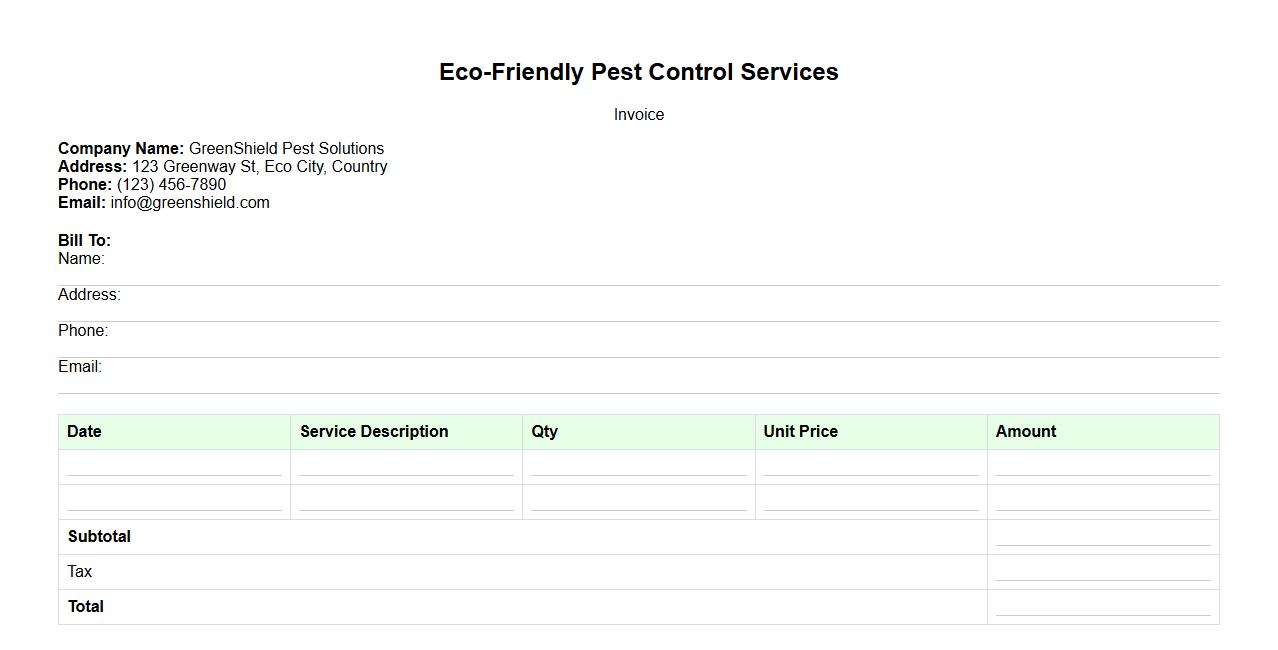
Task: Click the Total amount field
Action: (x=1103, y=607)
